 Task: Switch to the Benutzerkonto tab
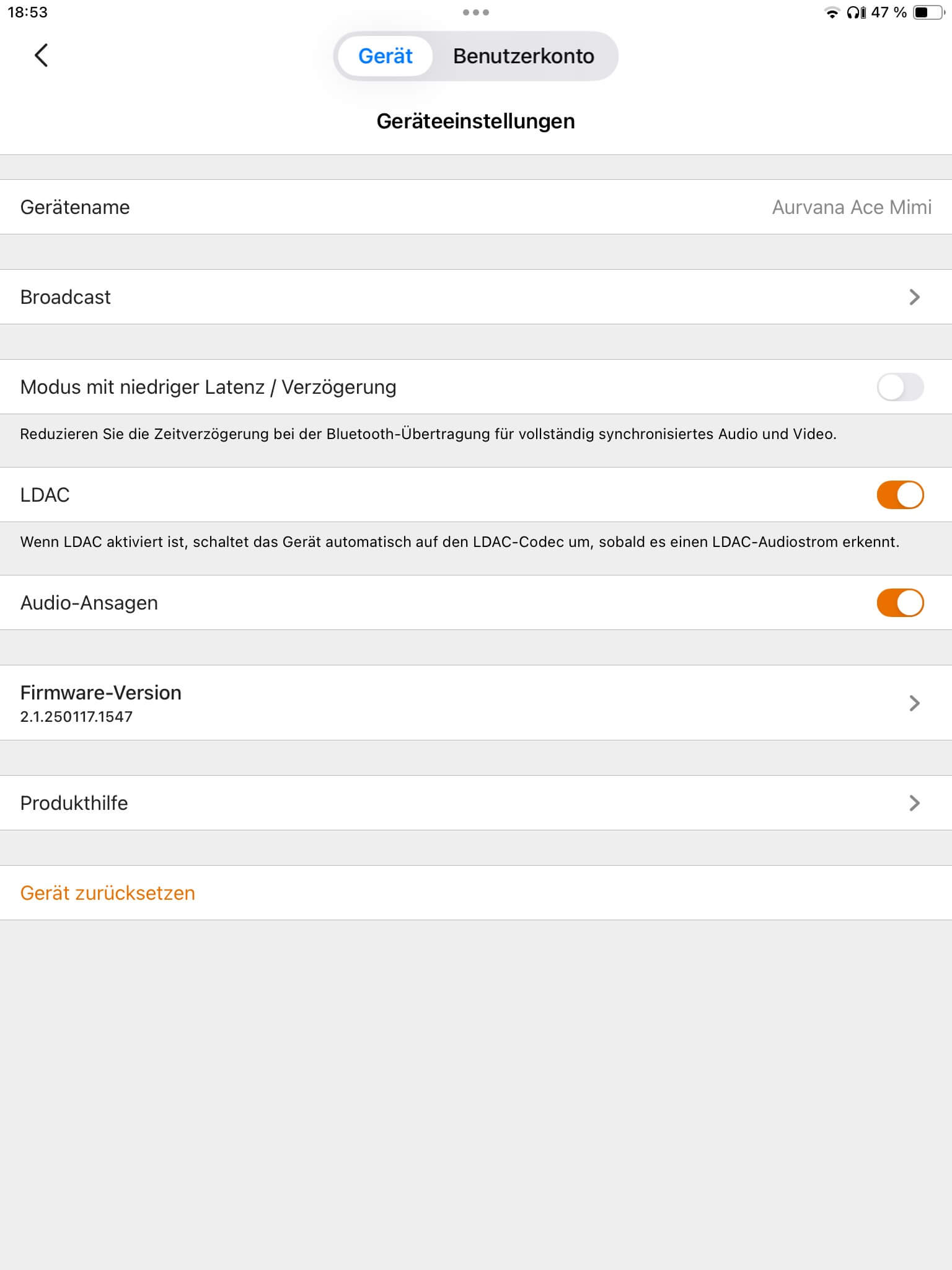tap(523, 56)
